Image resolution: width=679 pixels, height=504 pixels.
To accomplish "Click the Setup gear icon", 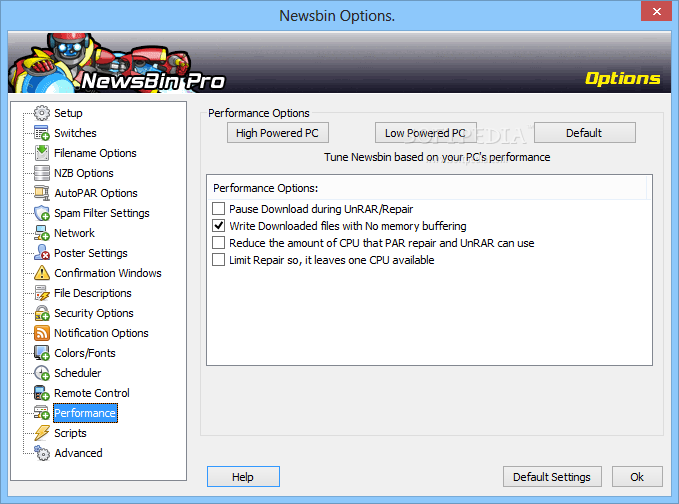I will tap(42, 113).
